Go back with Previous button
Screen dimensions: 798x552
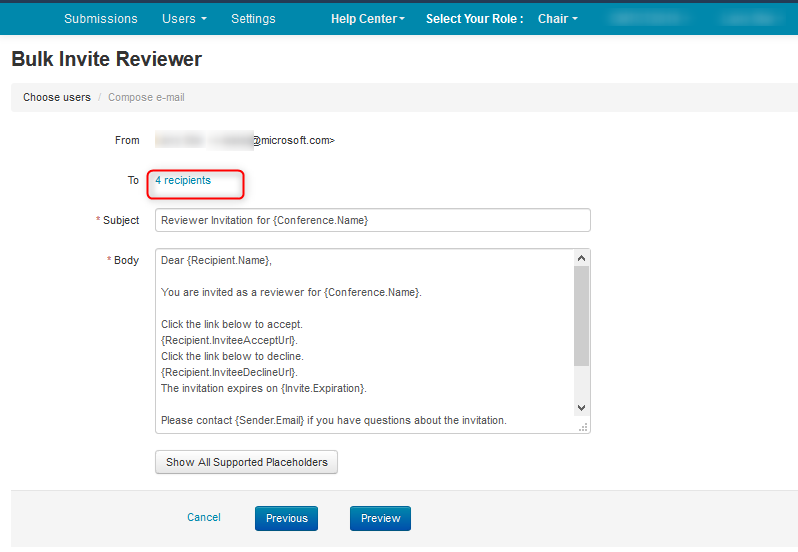(x=287, y=518)
